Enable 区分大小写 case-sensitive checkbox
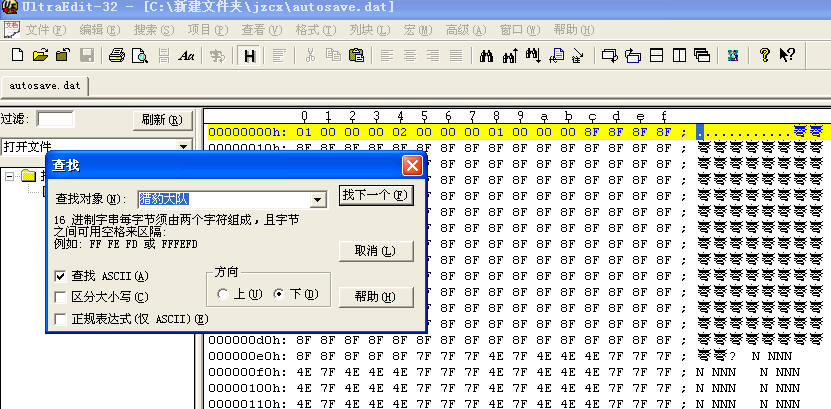 point(60,297)
